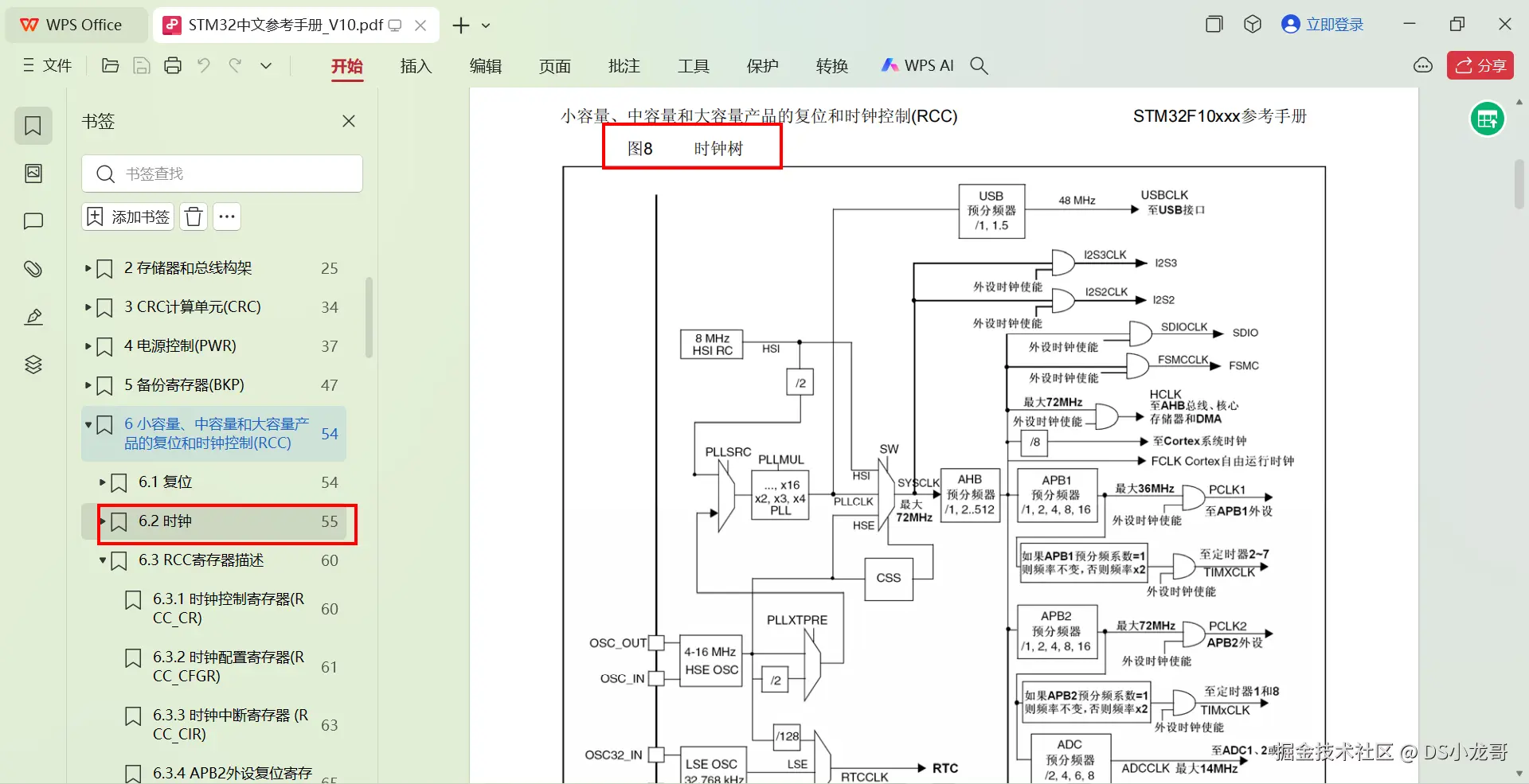This screenshot has width=1529, height=784.
Task: Click the 添加书签 button
Action: 127,216
